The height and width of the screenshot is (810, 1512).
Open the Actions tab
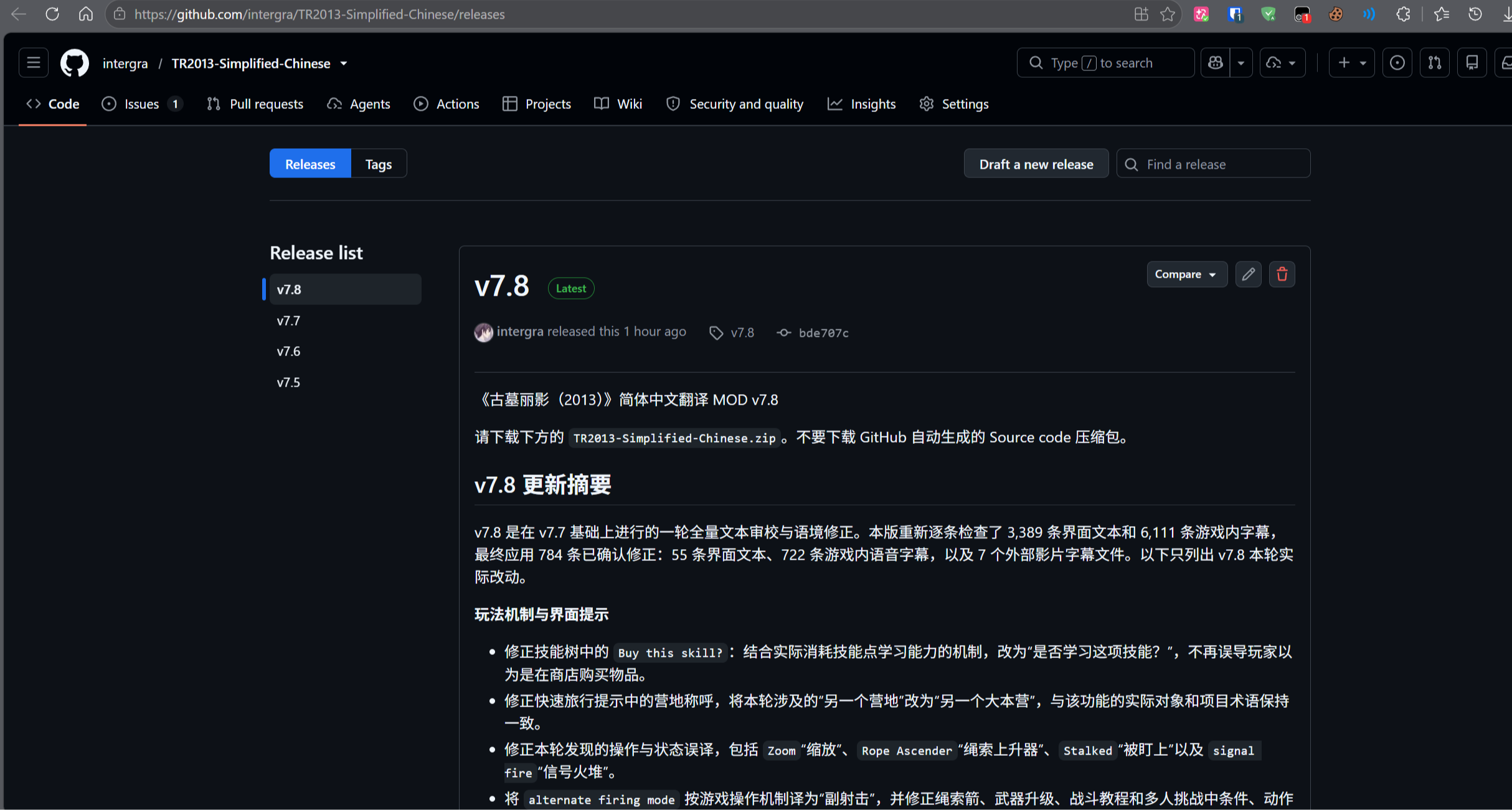click(x=447, y=104)
